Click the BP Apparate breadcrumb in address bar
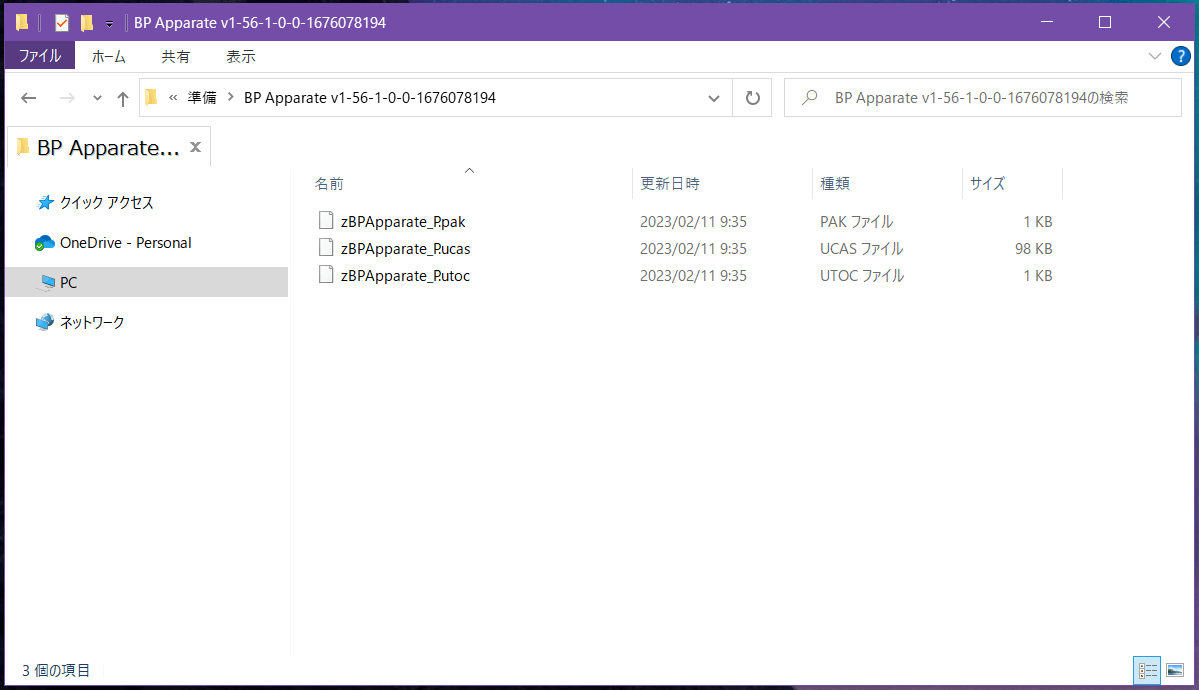The height and width of the screenshot is (690, 1199). coord(369,98)
